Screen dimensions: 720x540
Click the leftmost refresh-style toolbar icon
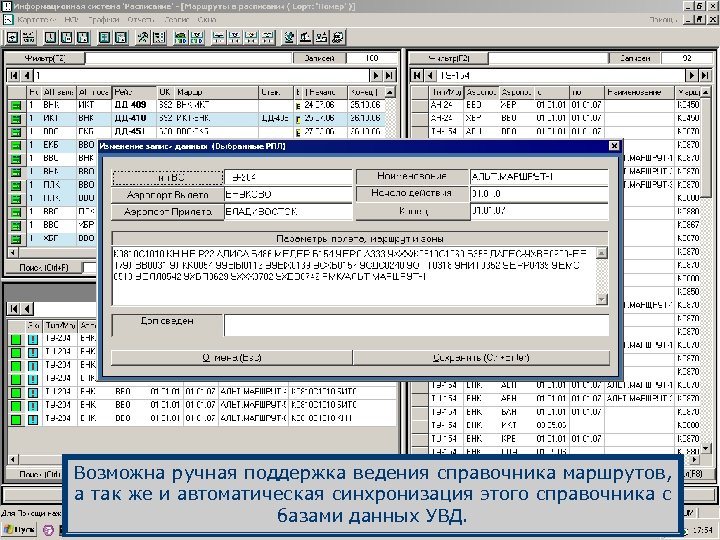(13, 37)
